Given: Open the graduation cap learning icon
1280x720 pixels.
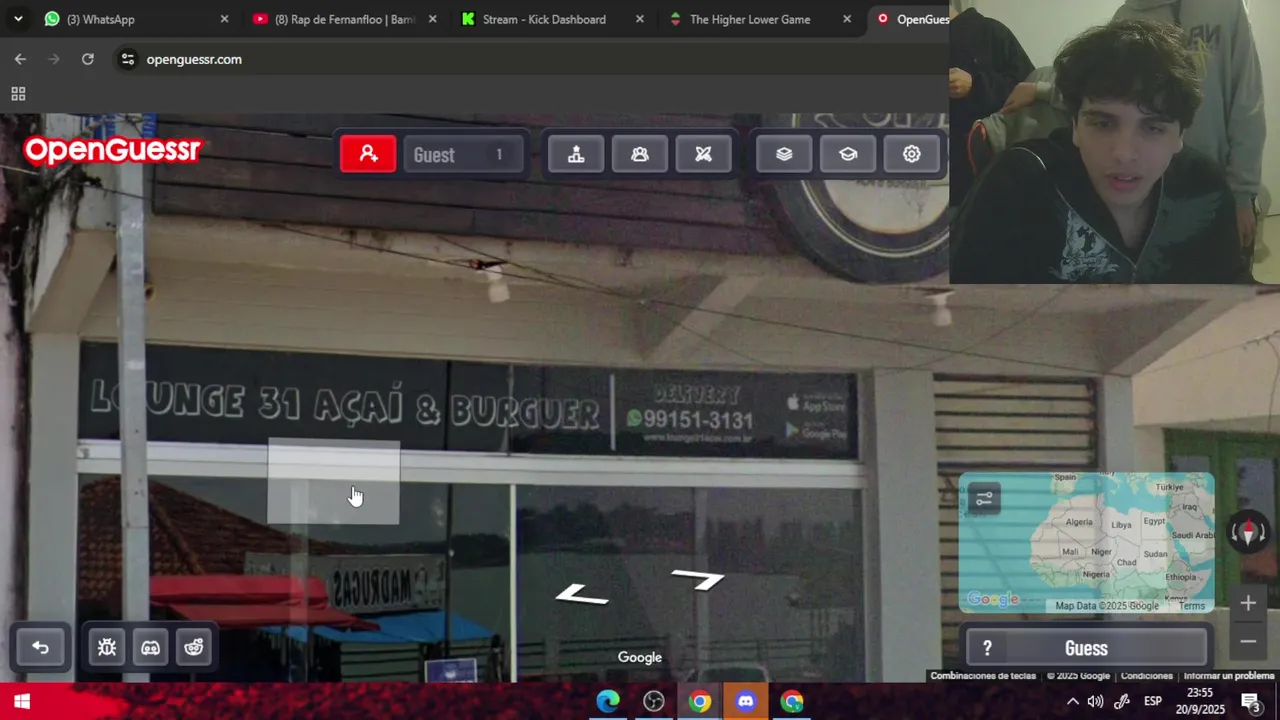Looking at the screenshot, I should 848,154.
